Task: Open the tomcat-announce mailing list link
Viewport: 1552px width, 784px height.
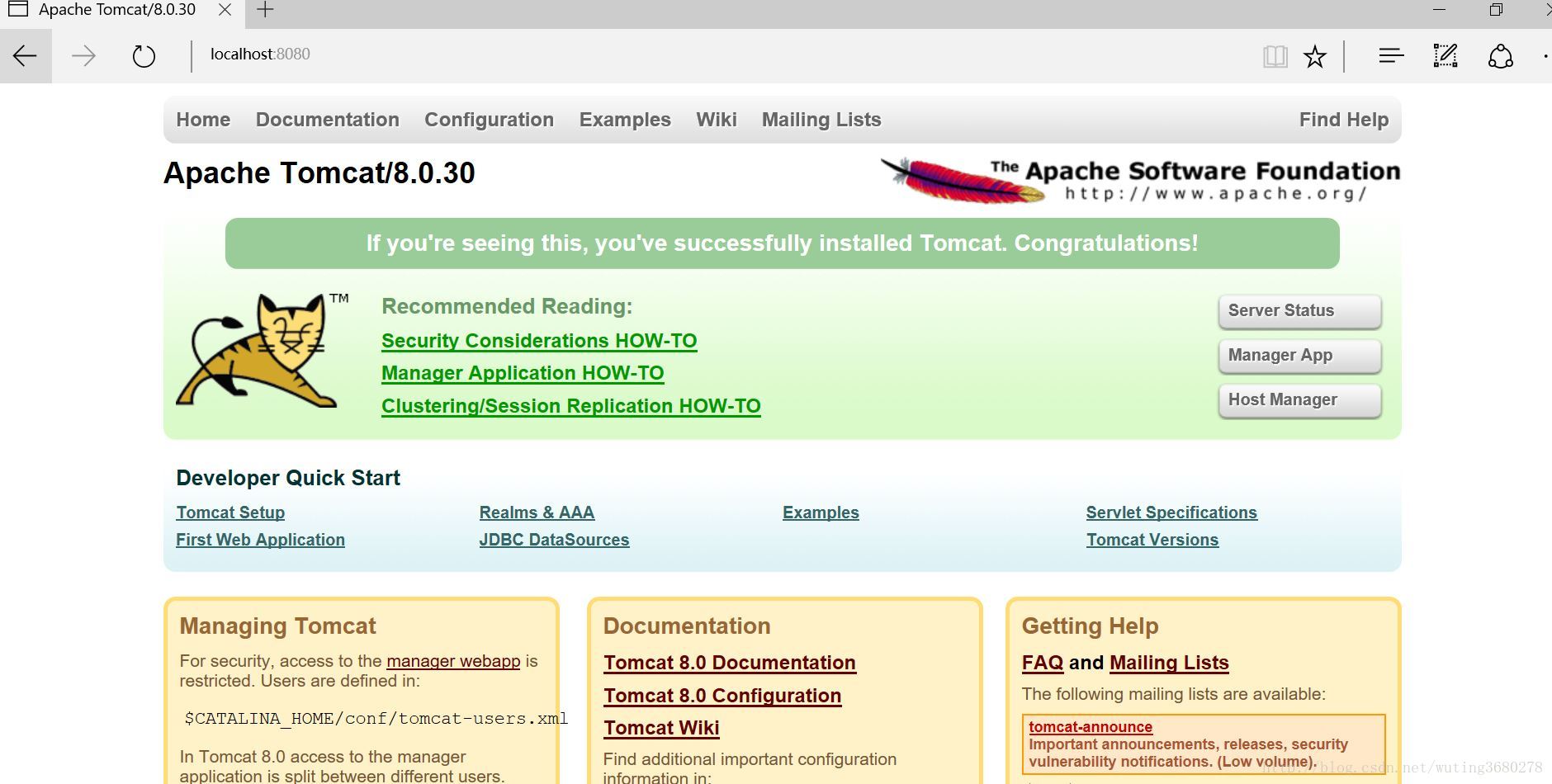Action: 1091,727
